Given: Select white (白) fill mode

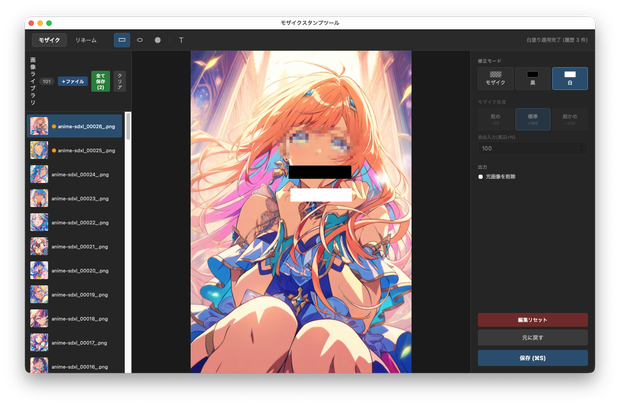Looking at the screenshot, I should coord(570,78).
